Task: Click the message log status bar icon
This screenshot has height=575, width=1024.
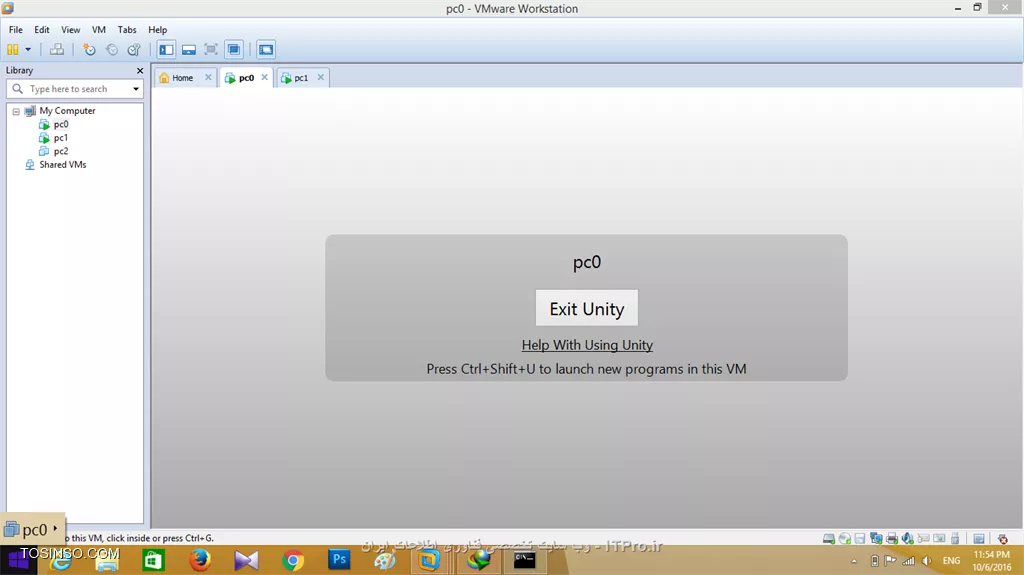Action: tap(979, 539)
